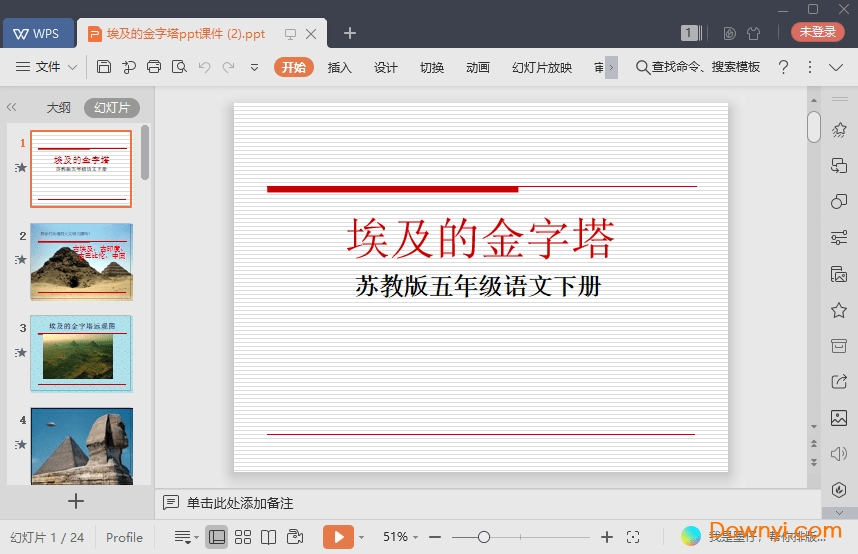Click the round WPS service icon beside the shirt
The height and width of the screenshot is (554, 858).
pos(729,33)
